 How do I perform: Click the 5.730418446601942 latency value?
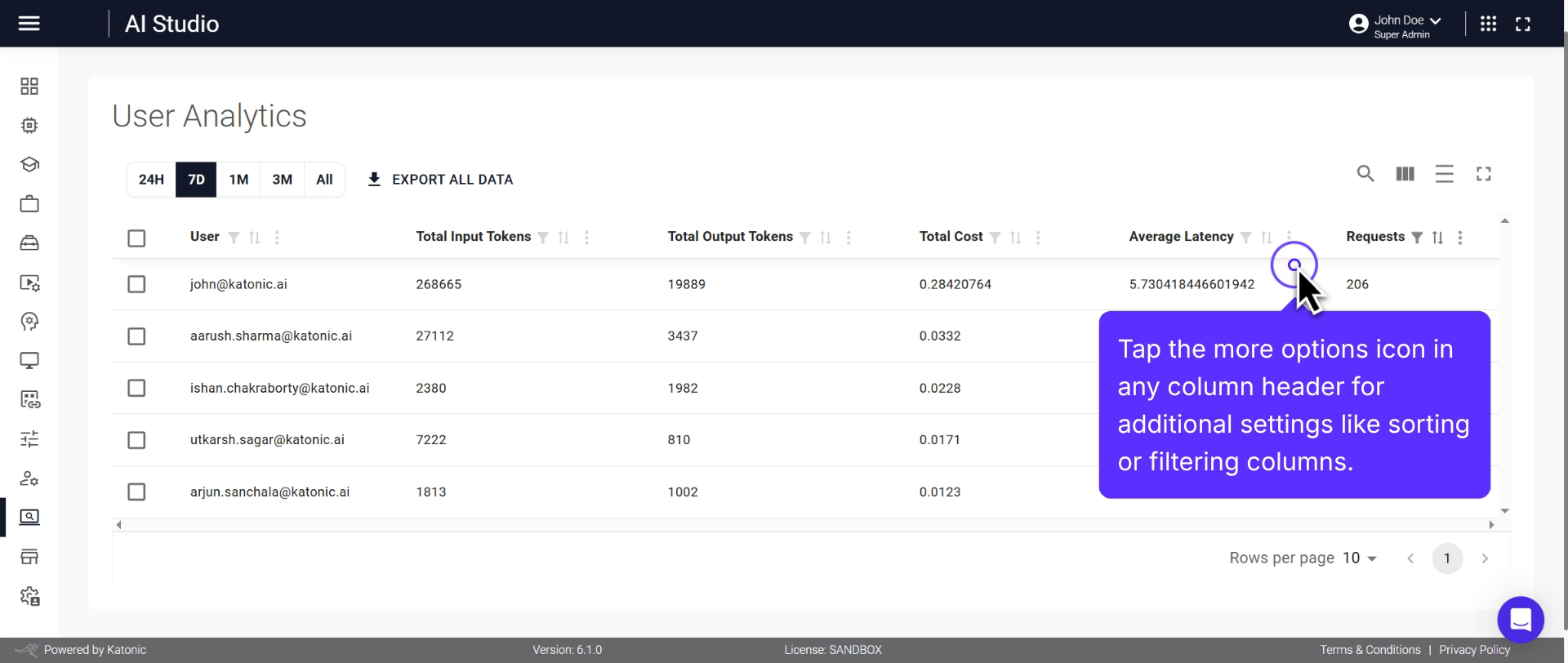point(1192,284)
